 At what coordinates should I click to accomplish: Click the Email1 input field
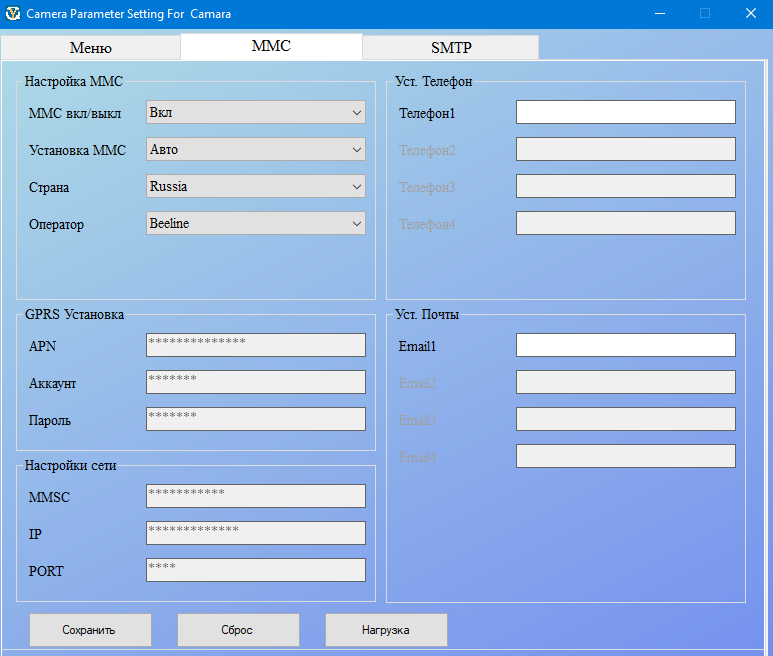(x=625, y=346)
